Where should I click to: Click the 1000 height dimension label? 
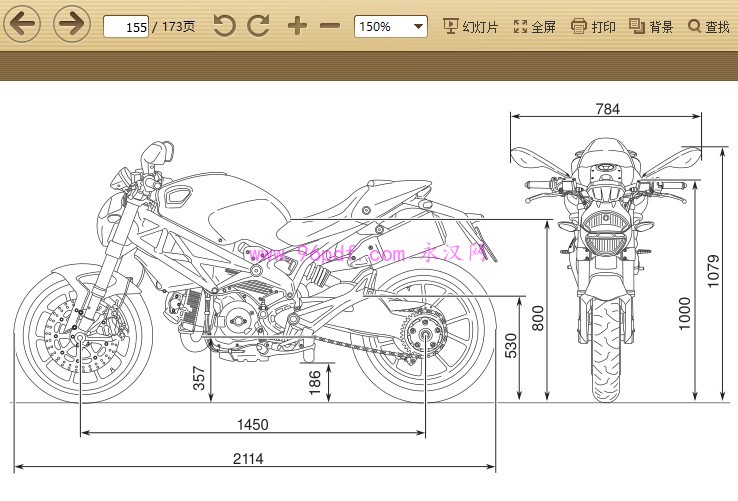[684, 314]
